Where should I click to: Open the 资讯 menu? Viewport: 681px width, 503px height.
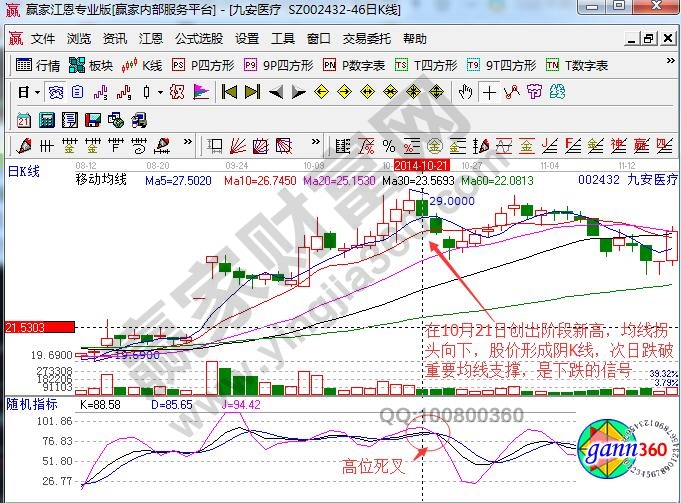(x=115, y=39)
